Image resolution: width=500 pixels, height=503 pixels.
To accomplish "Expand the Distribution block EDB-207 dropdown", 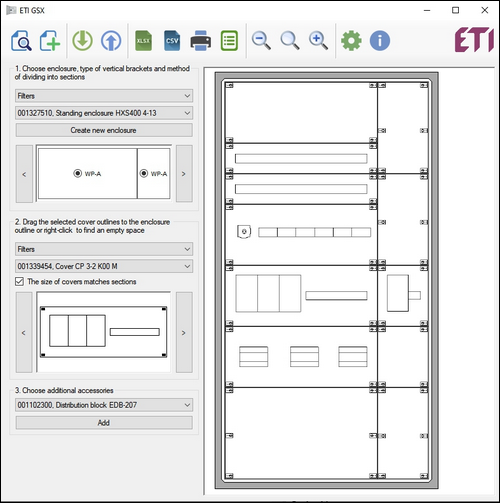I will pyautogui.click(x=104, y=405).
